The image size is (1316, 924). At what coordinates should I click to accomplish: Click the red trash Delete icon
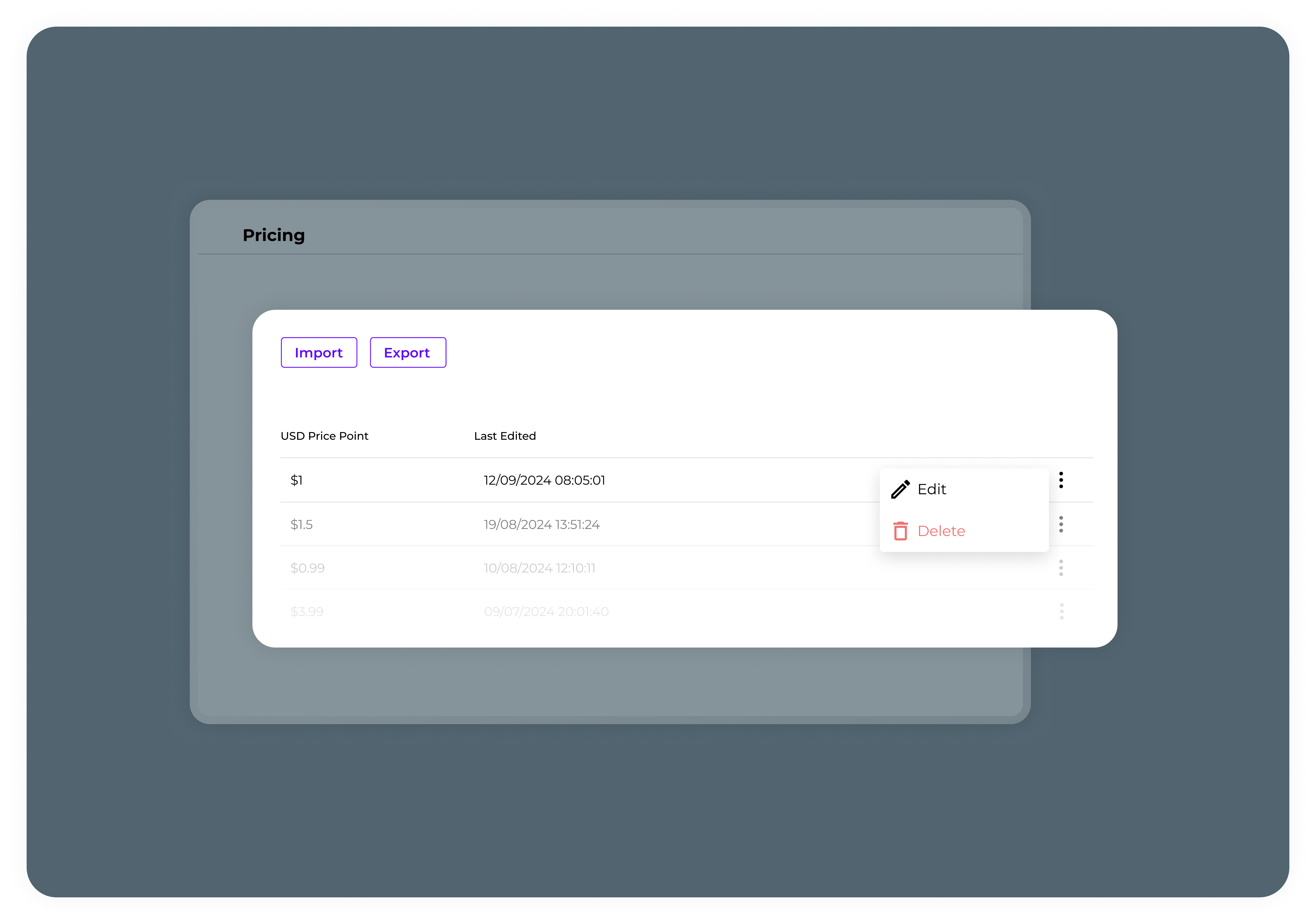click(900, 531)
